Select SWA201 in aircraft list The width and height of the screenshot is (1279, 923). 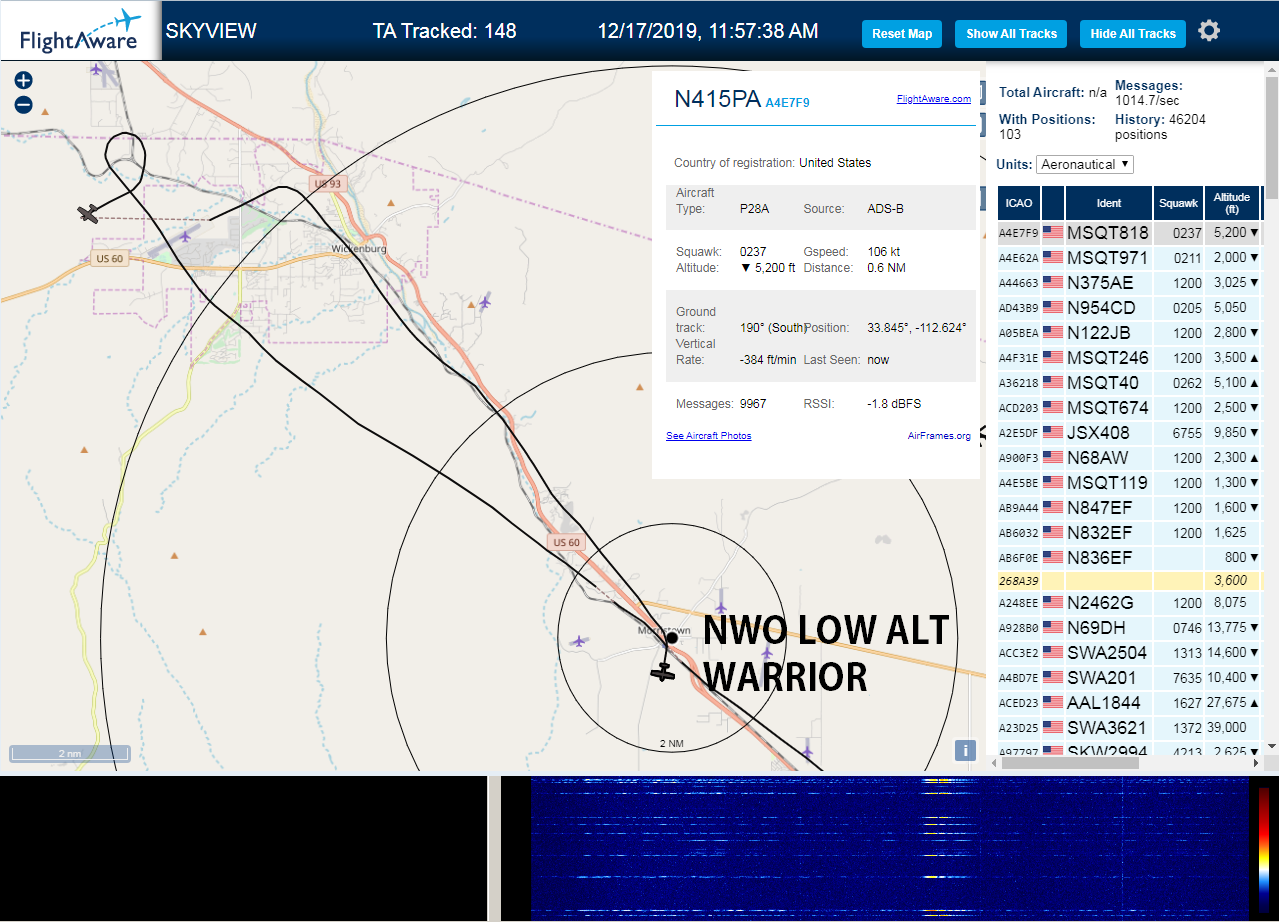[x=1129, y=678]
